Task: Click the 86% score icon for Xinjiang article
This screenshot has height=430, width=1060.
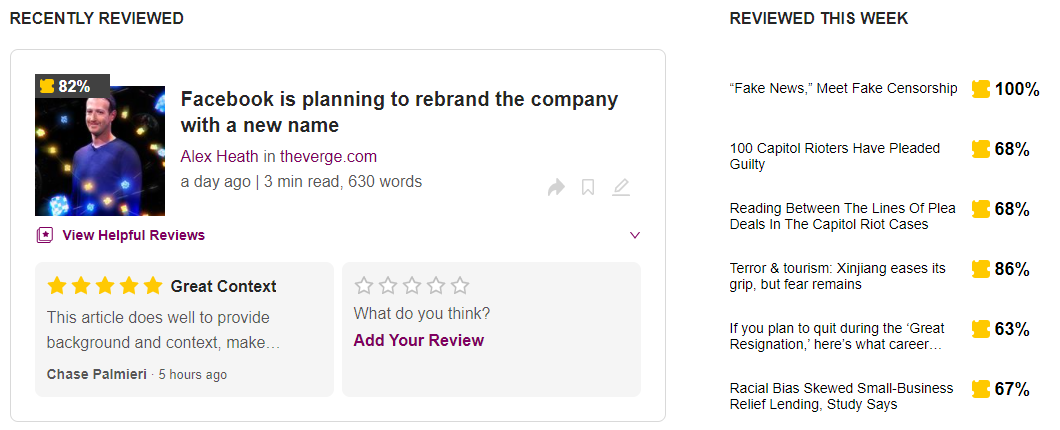Action: [981, 269]
